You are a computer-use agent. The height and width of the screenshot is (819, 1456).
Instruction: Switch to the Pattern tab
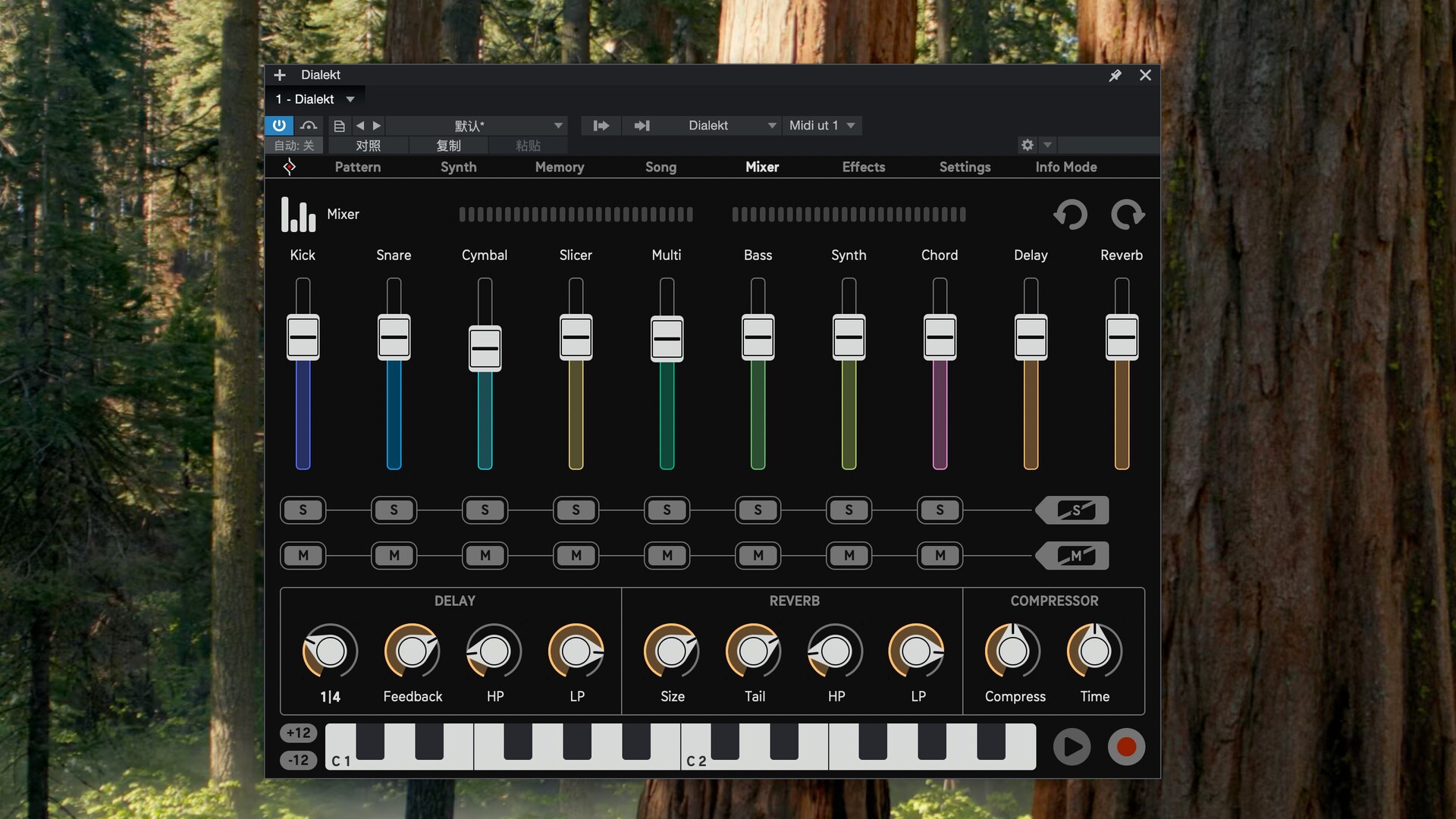(x=358, y=167)
